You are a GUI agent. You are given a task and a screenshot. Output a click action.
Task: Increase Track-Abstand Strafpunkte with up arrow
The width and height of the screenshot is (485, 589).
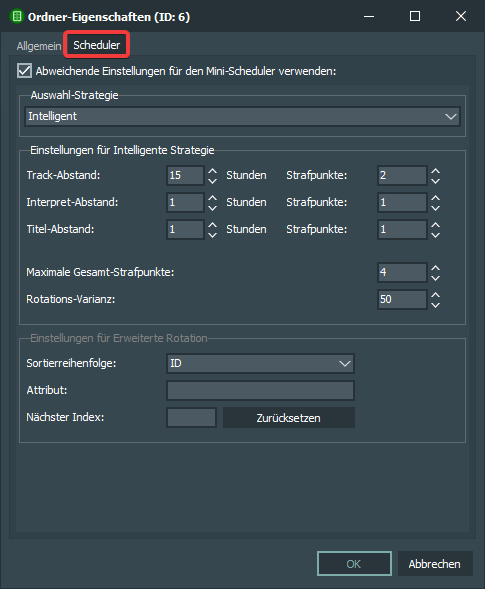point(435,171)
